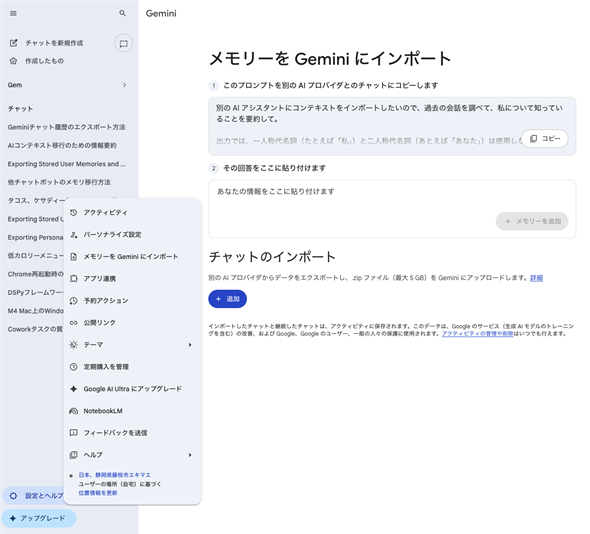The height and width of the screenshot is (534, 590).
Task: Open 予約アクション menu entry
Action: coord(132,301)
